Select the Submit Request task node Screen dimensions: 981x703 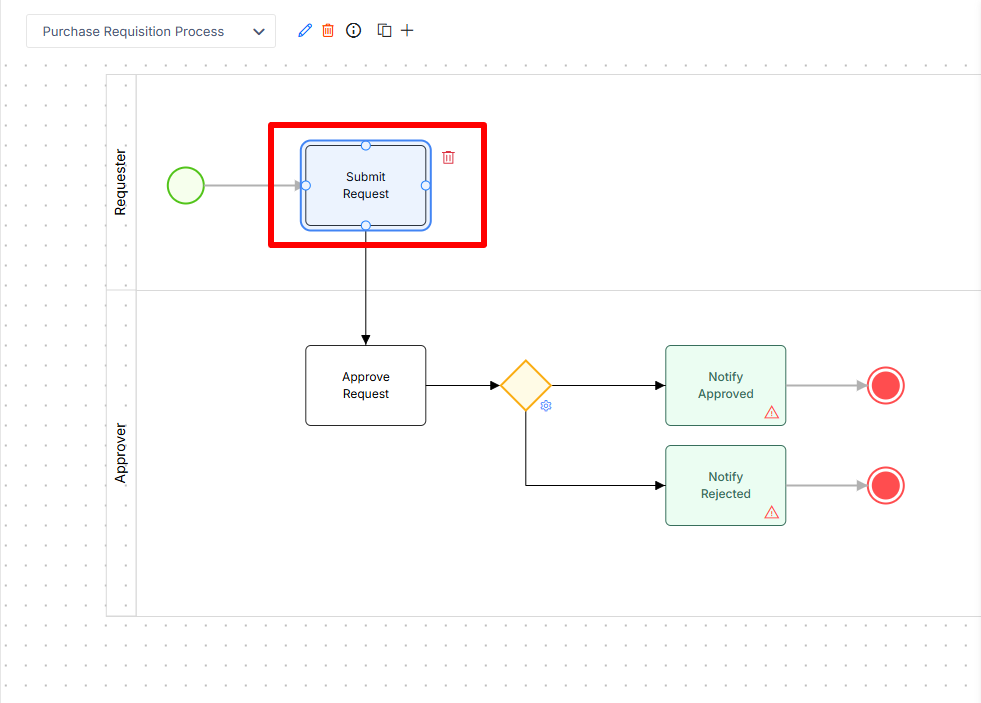[x=366, y=186]
